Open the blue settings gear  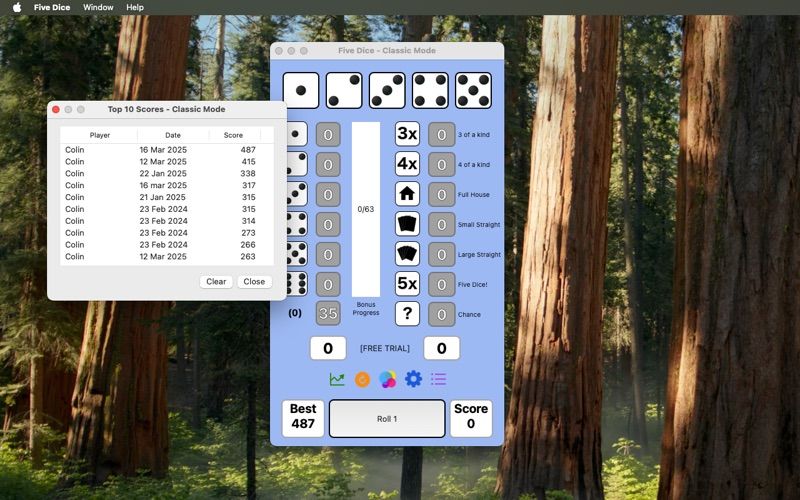pos(413,379)
